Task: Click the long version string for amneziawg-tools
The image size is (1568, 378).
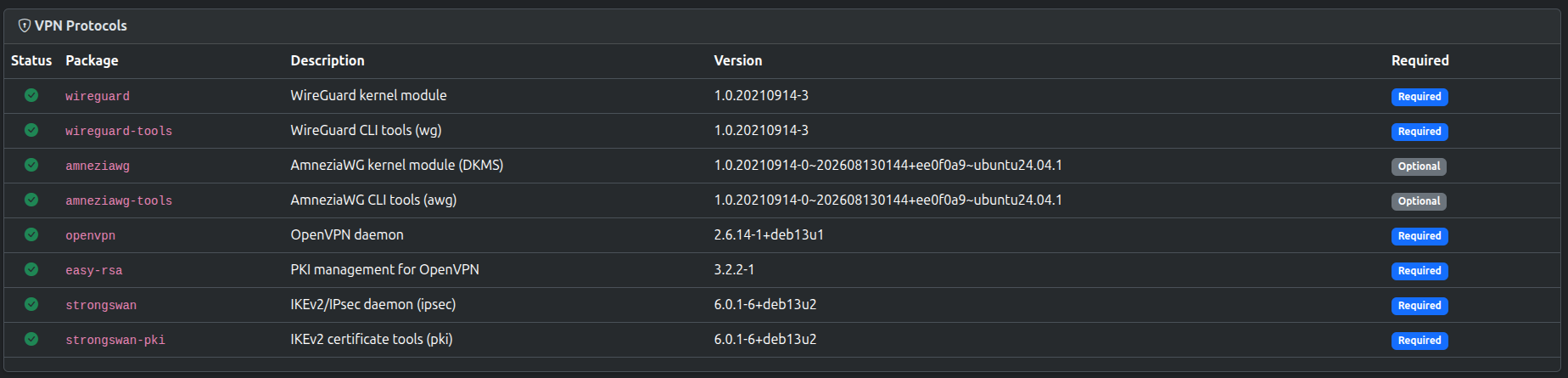Action: (x=888, y=200)
